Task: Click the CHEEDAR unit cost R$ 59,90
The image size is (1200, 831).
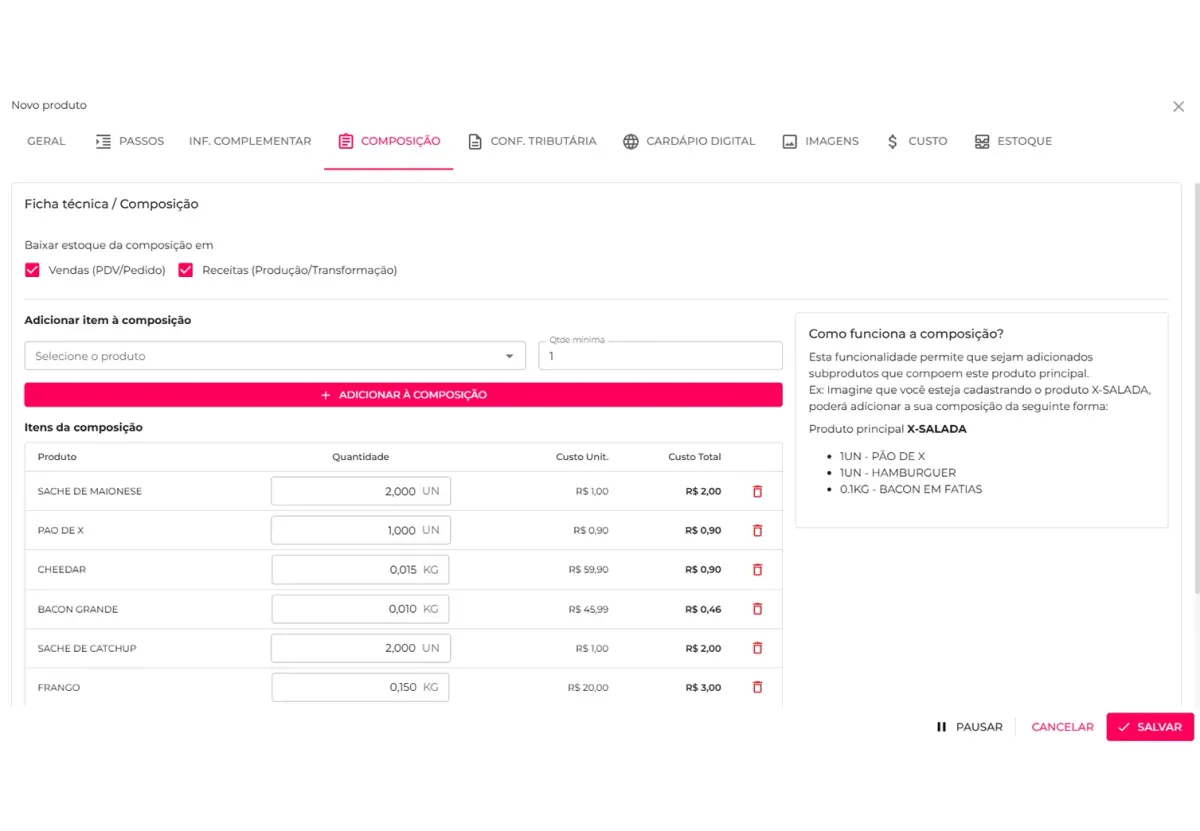Action: click(x=589, y=569)
